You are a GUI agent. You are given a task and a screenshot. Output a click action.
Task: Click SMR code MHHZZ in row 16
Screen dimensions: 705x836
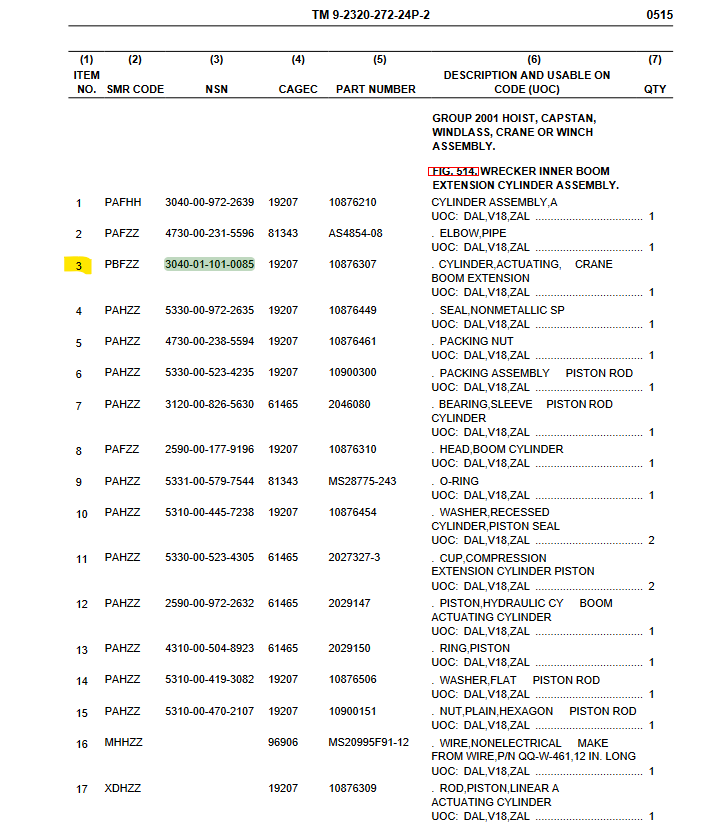pyautogui.click(x=123, y=743)
